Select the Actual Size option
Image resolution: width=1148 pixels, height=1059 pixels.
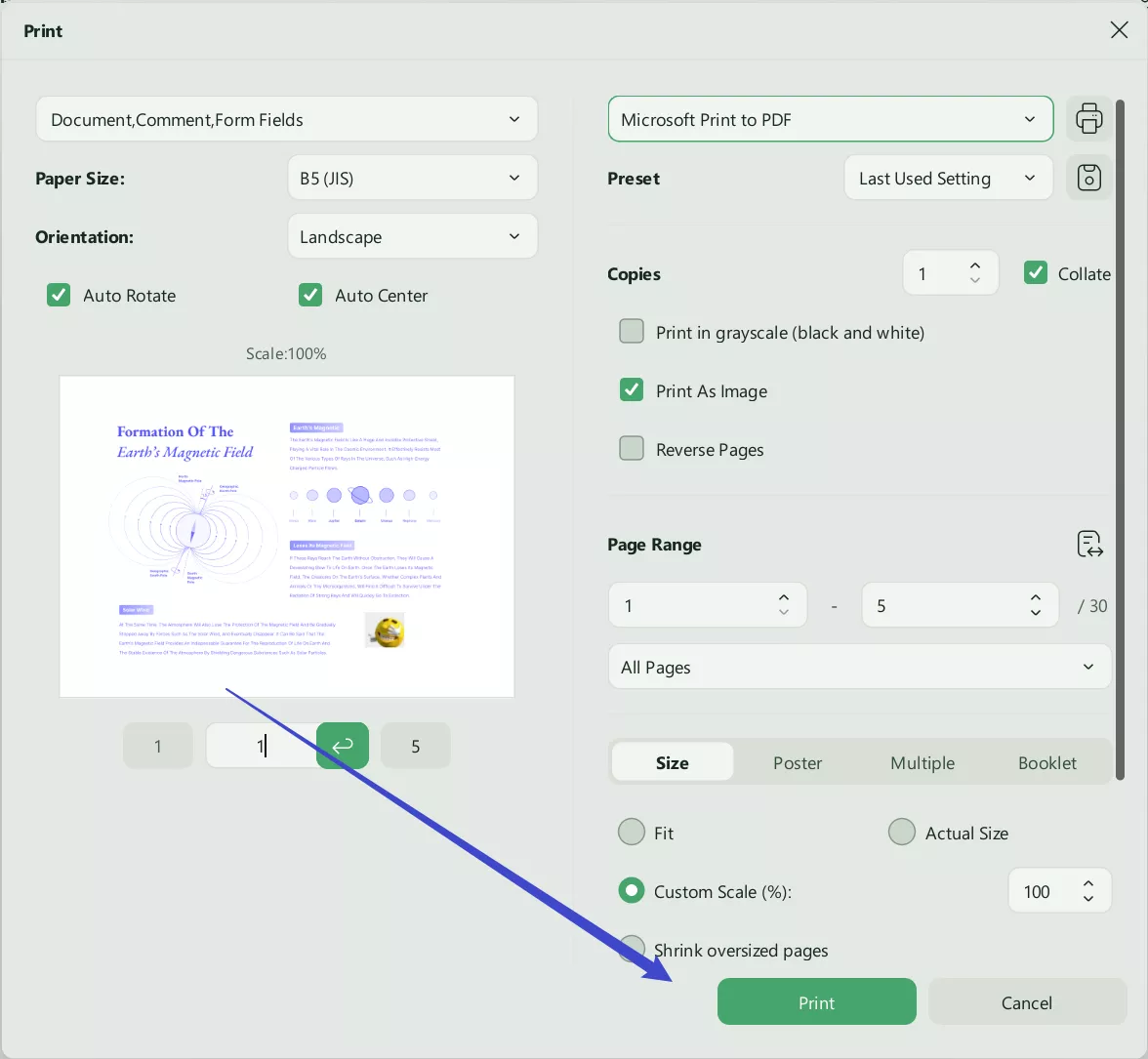pyautogui.click(x=901, y=833)
